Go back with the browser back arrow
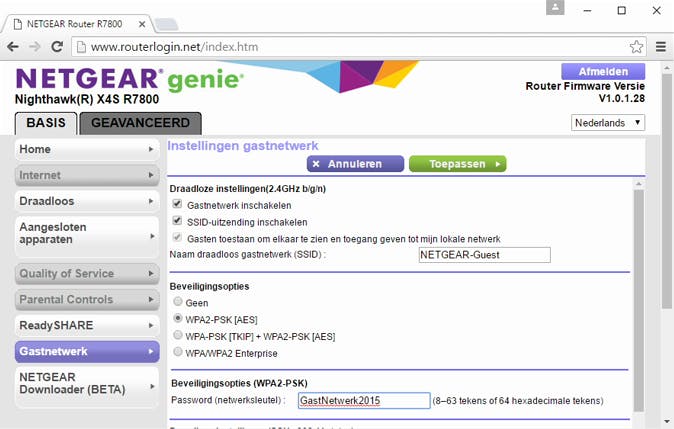The height and width of the screenshot is (429, 674). pyautogui.click(x=13, y=46)
